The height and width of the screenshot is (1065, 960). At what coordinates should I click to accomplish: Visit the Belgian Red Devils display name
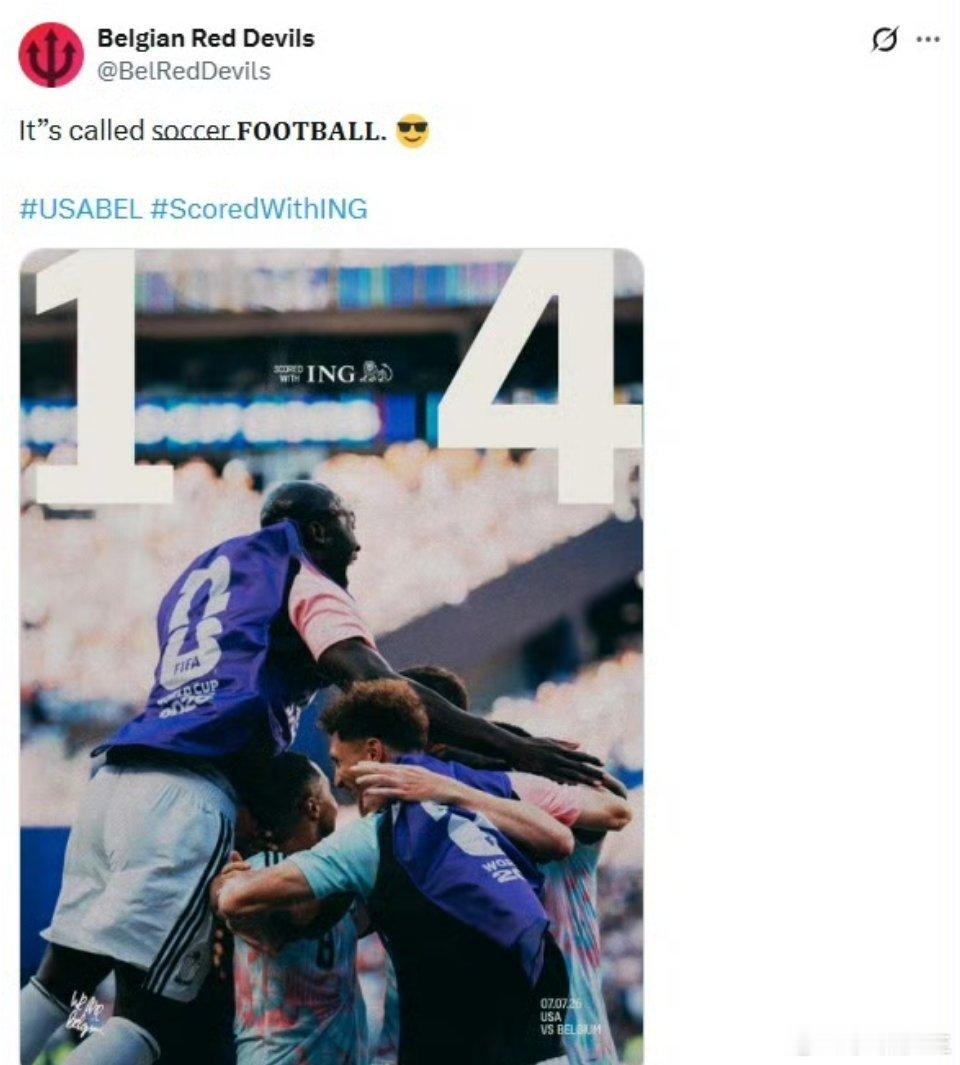[x=206, y=38]
